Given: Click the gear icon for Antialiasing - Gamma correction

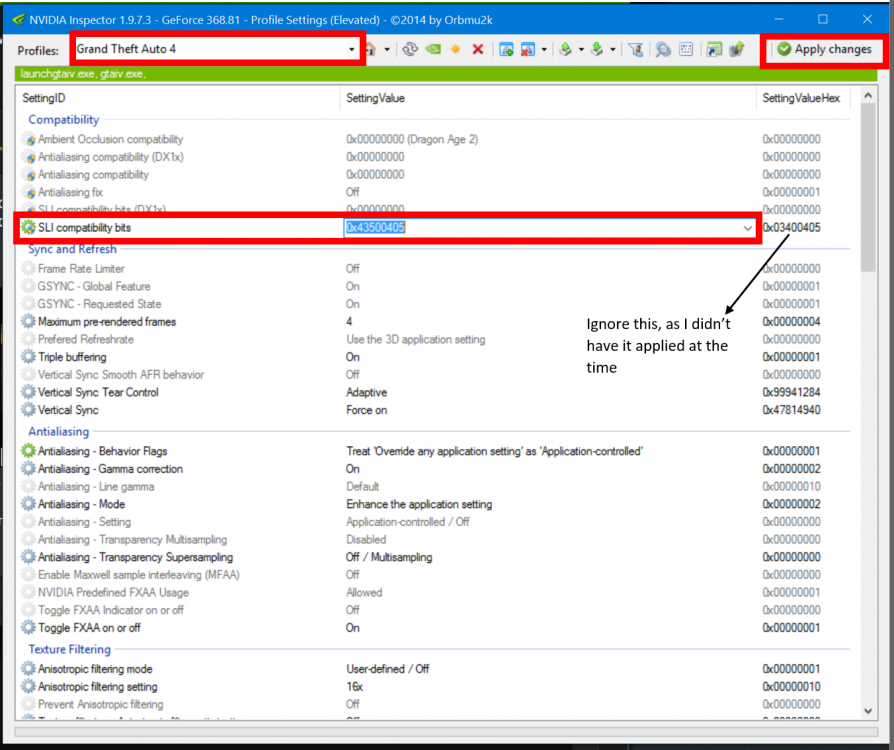Looking at the screenshot, I should tap(28, 469).
